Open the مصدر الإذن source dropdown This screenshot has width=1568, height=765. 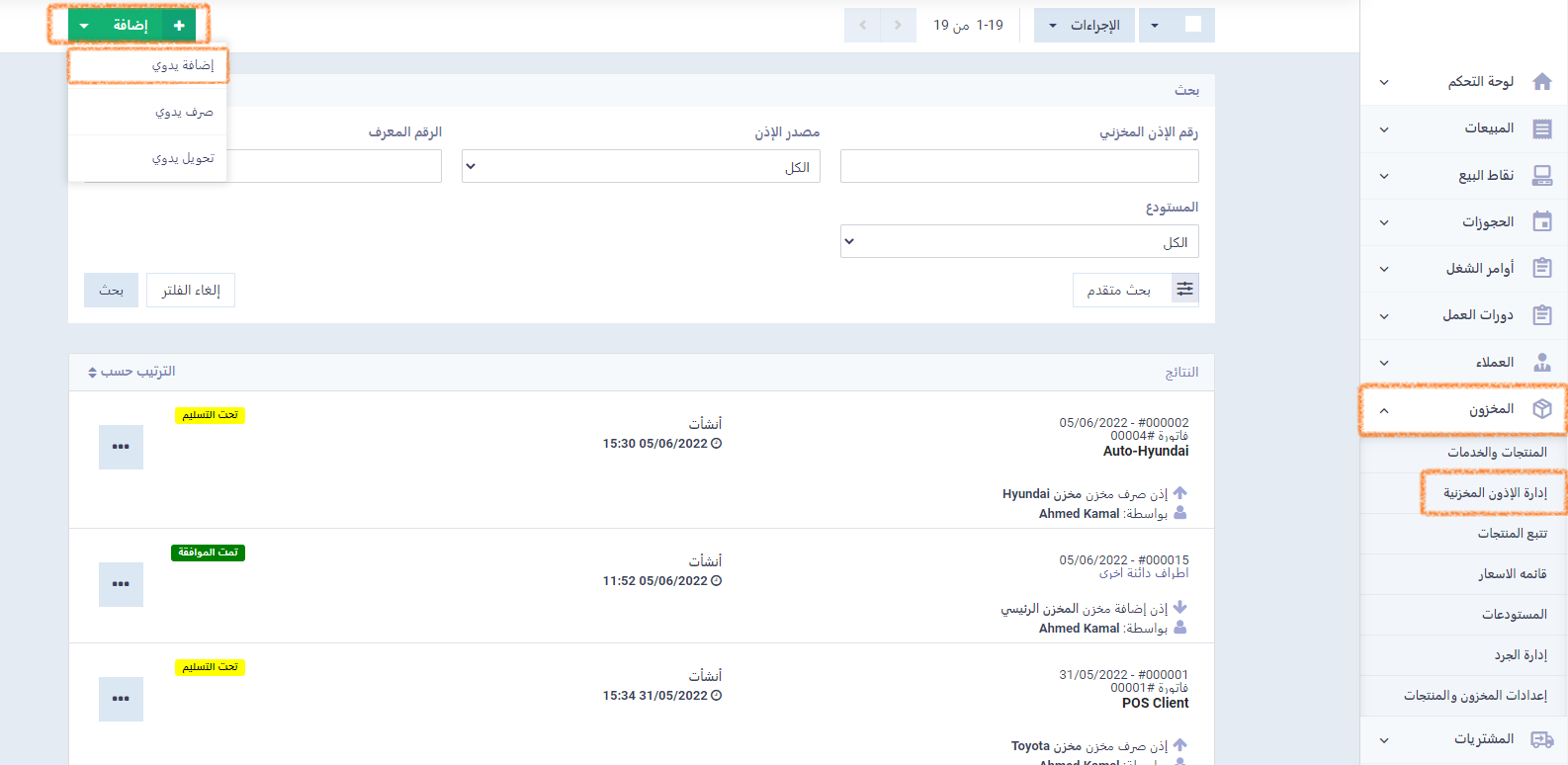(641, 167)
